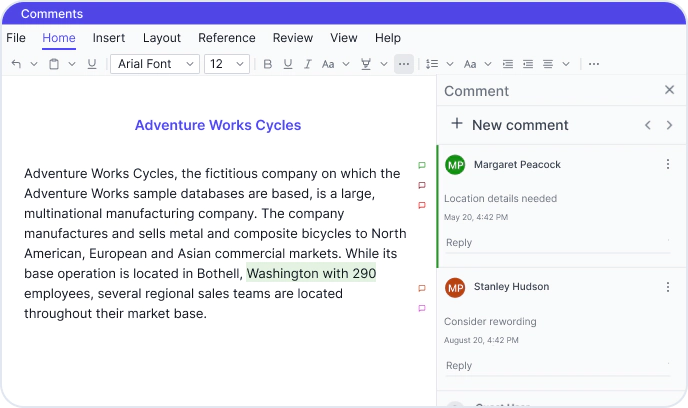Go to the previous comment arrow
The width and height of the screenshot is (688, 408).
tap(648, 125)
